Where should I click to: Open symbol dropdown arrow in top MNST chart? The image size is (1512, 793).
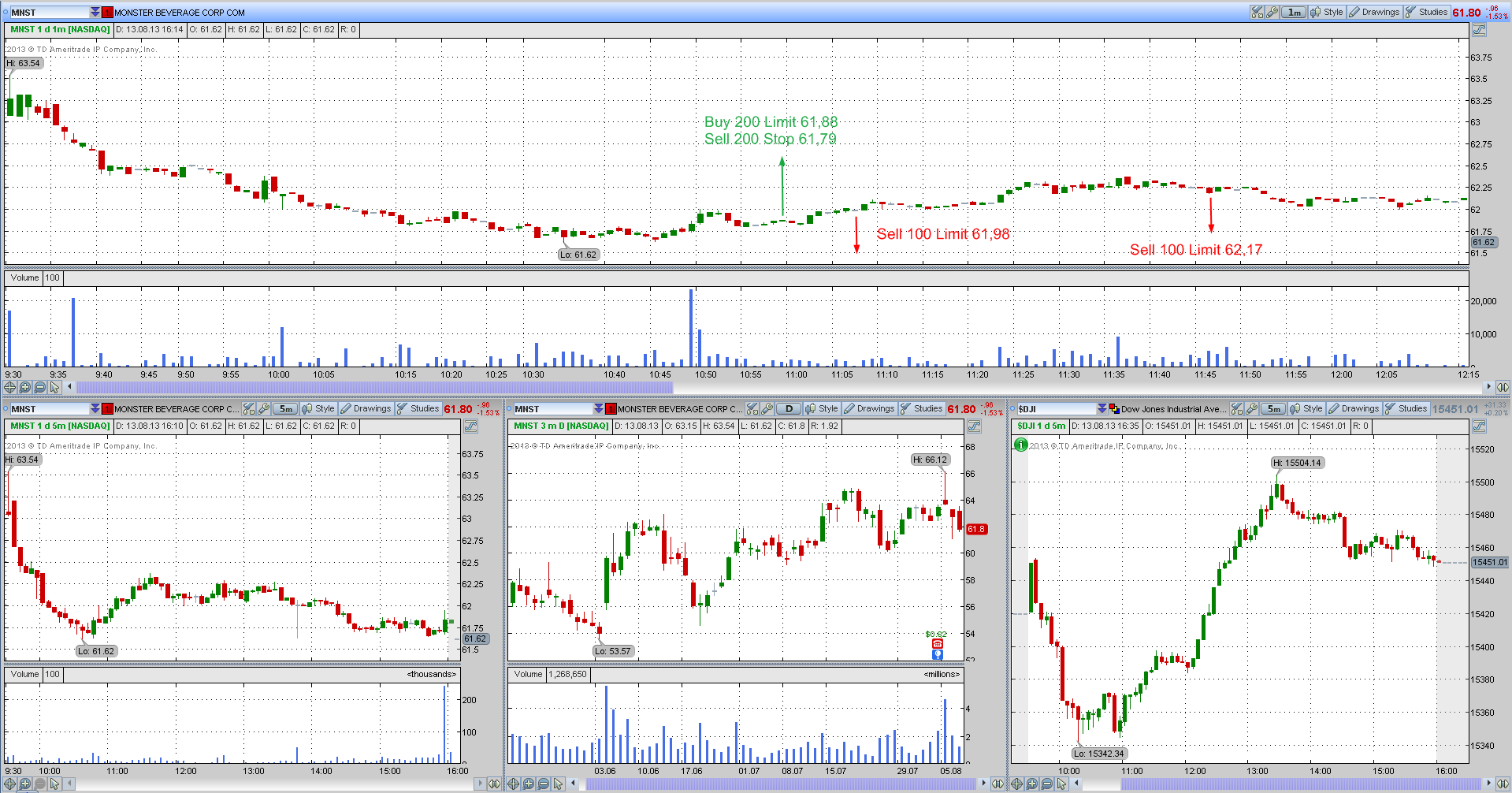click(x=95, y=13)
